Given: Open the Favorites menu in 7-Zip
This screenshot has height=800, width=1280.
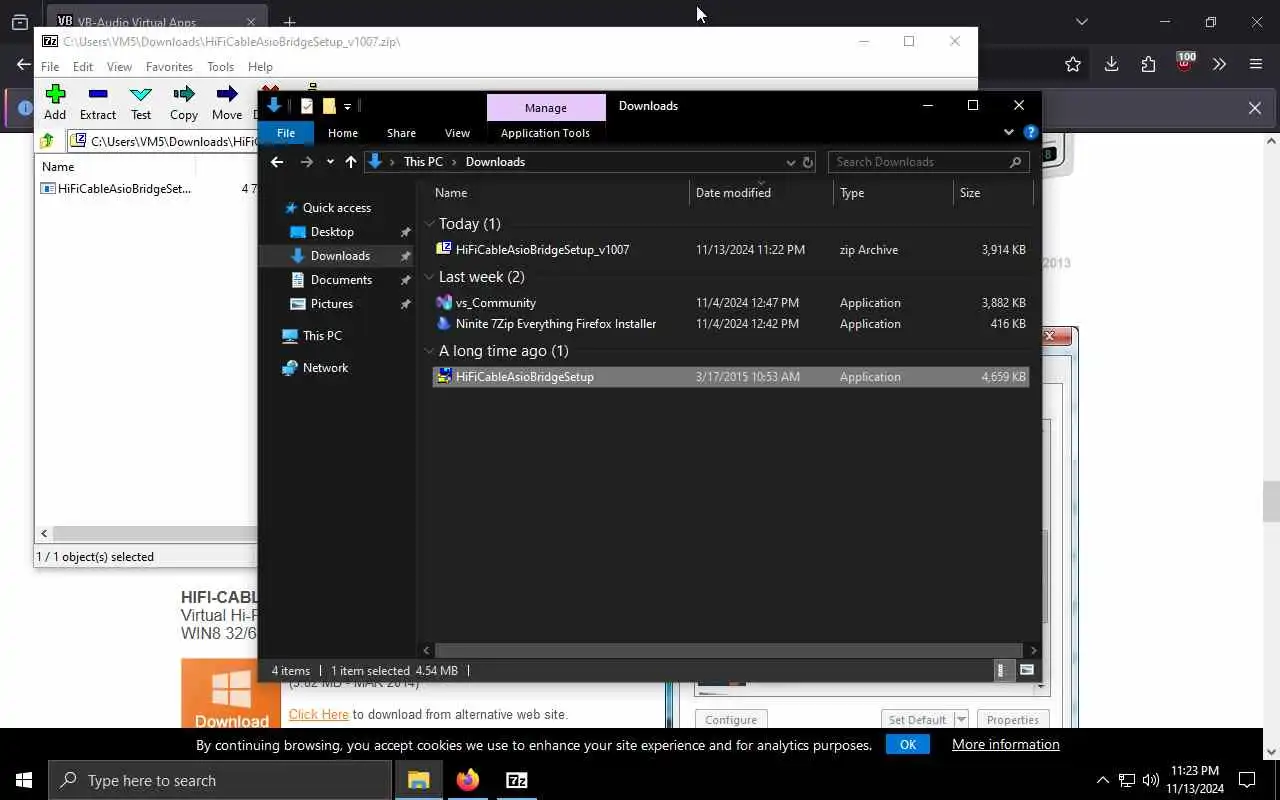Looking at the screenshot, I should pyautogui.click(x=169, y=67).
